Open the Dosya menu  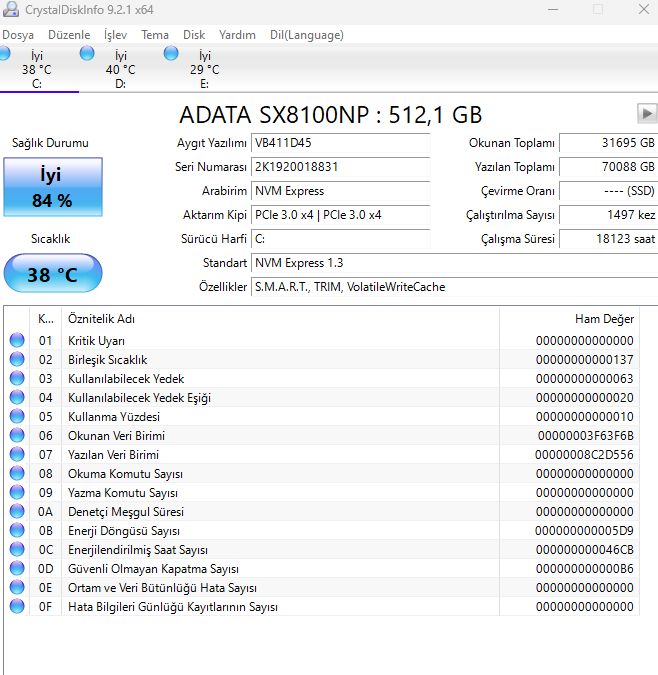(18, 35)
